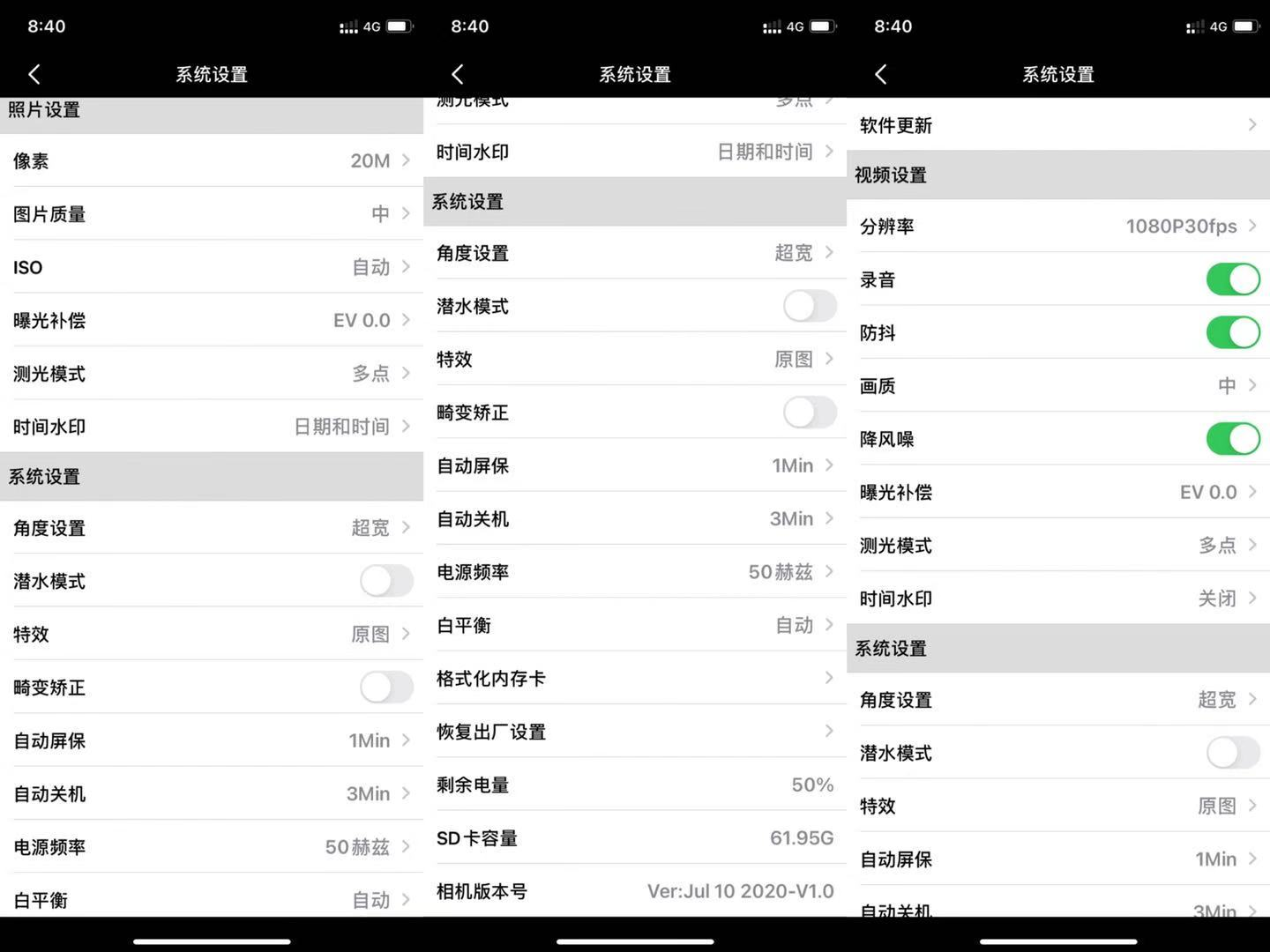Tap 白平衡 label on left screen
1270x952 pixels.
[x=41, y=900]
